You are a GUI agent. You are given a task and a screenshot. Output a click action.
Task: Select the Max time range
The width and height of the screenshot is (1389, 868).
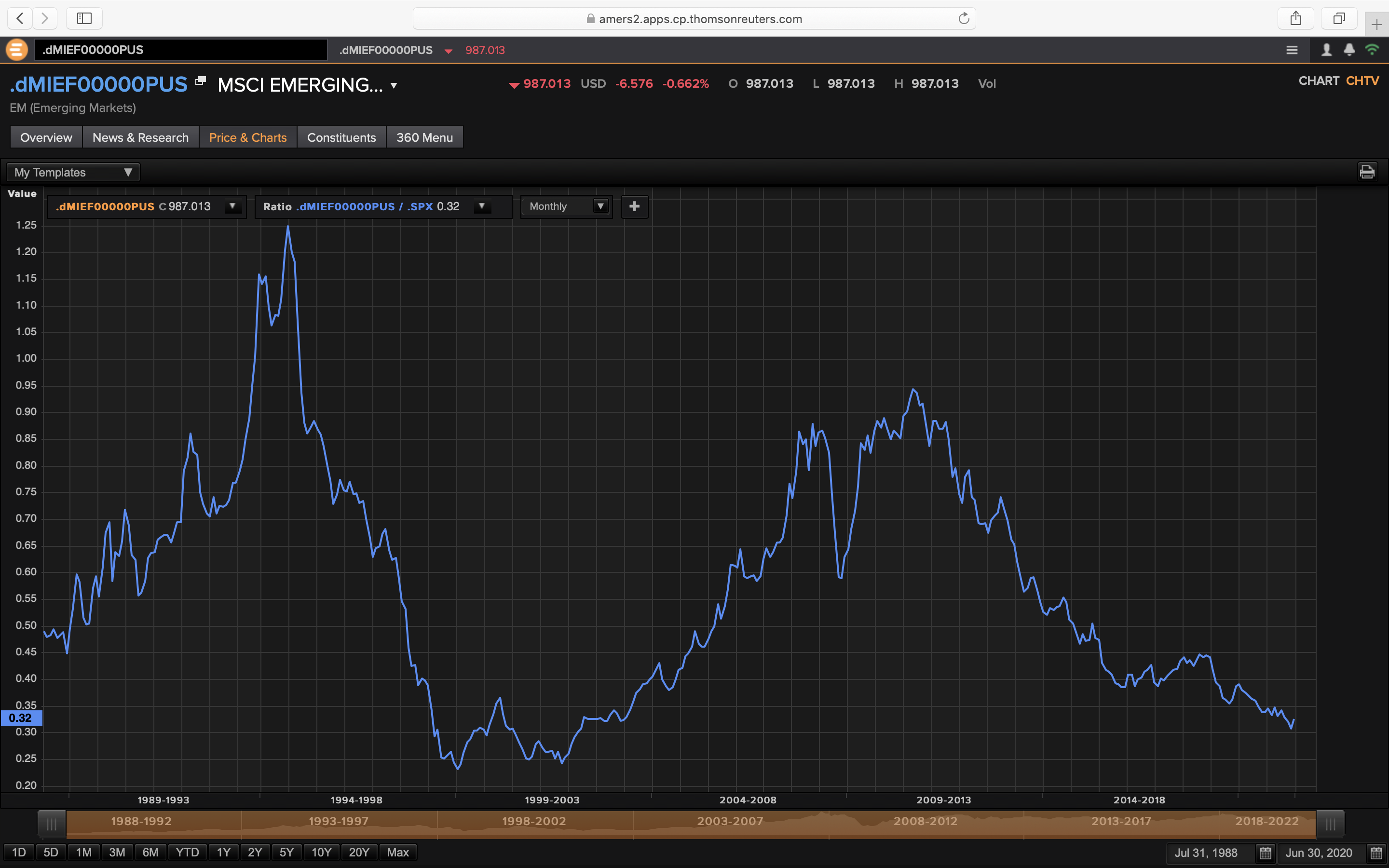(397, 852)
